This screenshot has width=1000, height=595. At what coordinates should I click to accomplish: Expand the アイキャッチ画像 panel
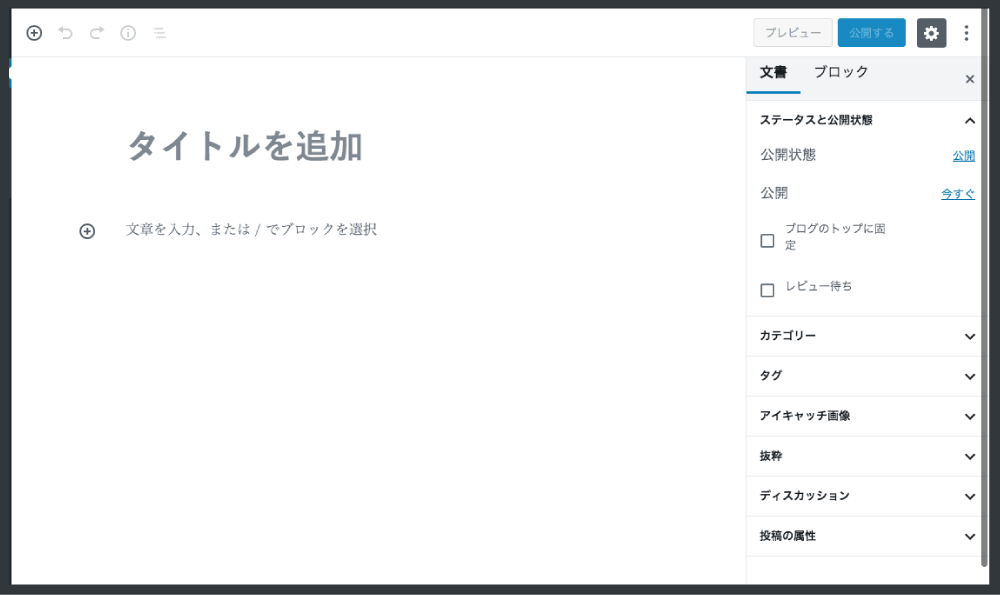tap(969, 416)
